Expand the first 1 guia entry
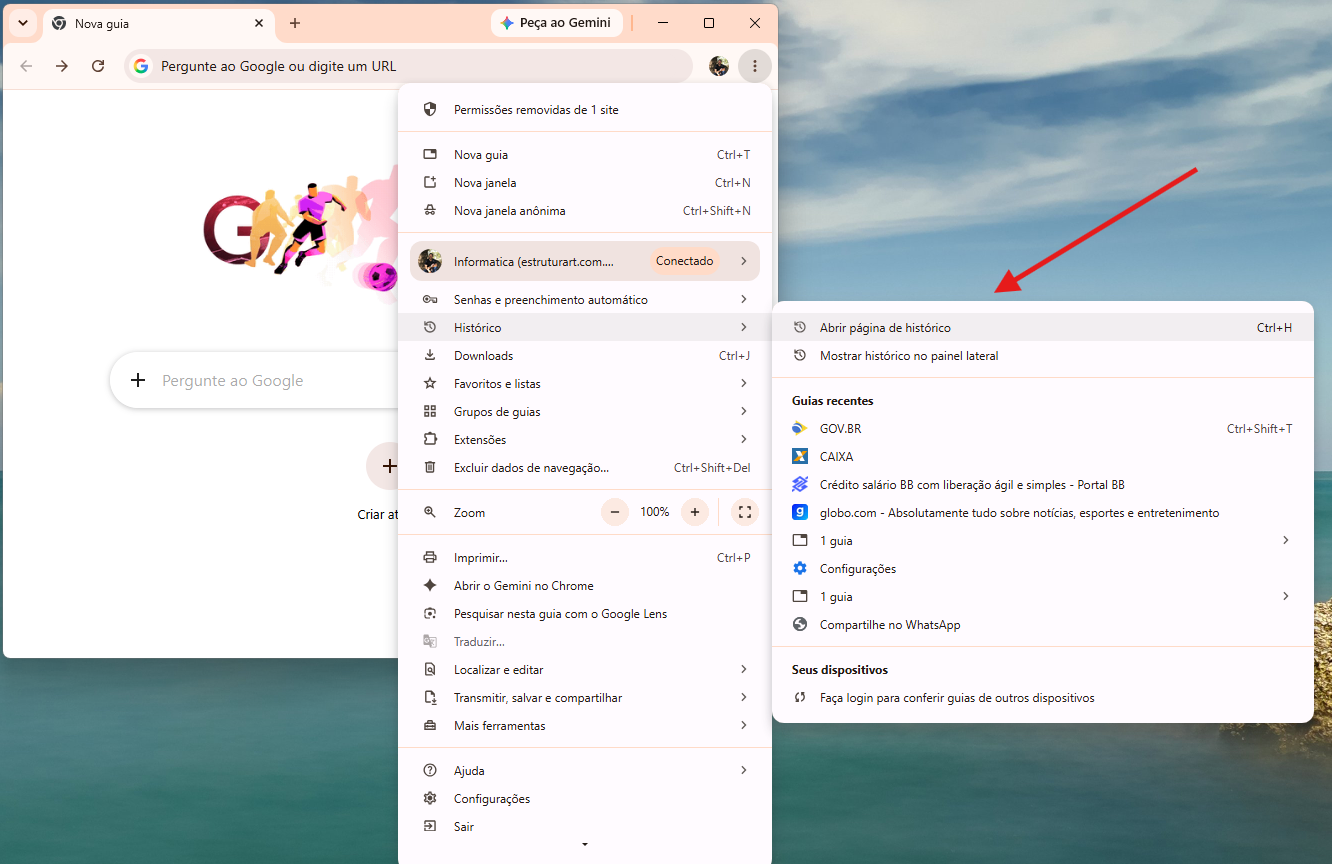The height and width of the screenshot is (864, 1332). coord(1043,541)
